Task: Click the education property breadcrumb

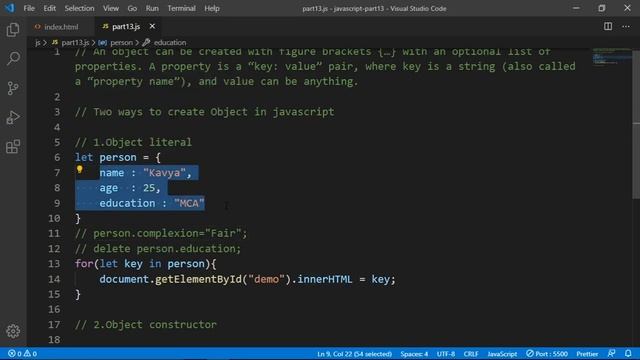Action: [170, 42]
